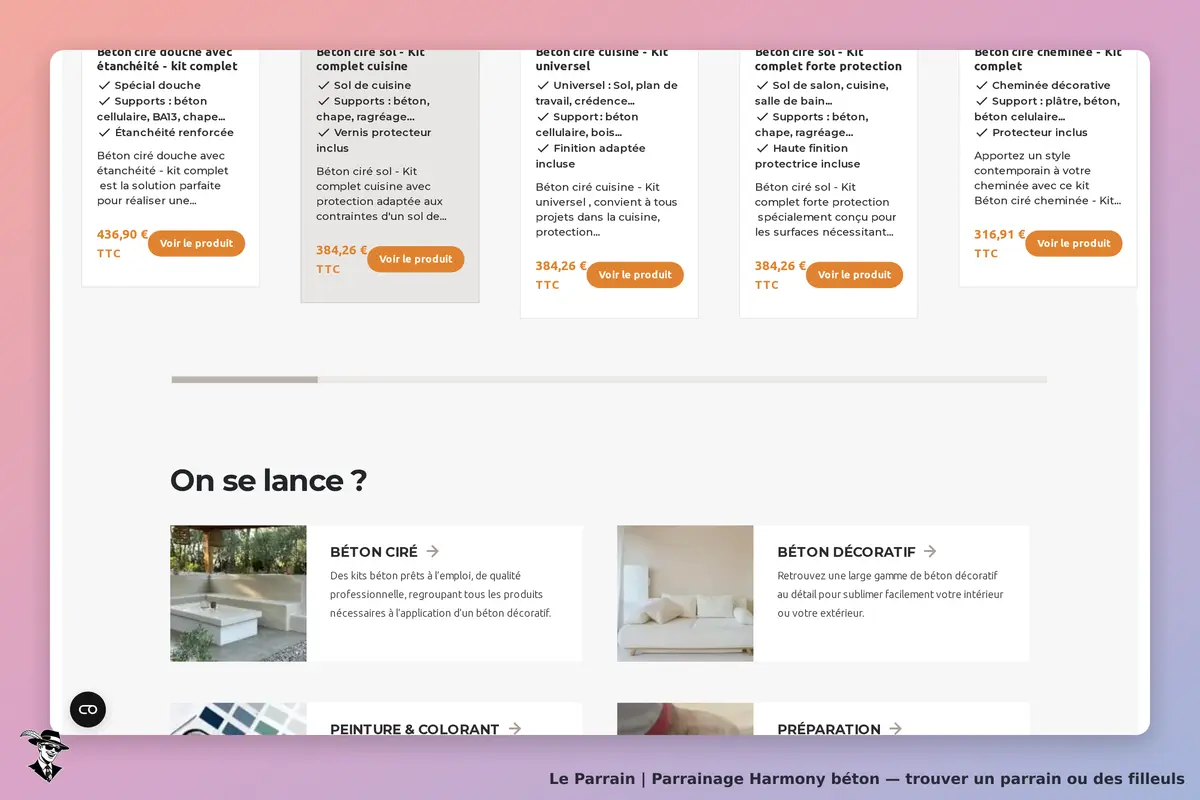The width and height of the screenshot is (1200, 800).
Task: Click 'Voir le produit' for the 316,91 € cheminée kit
Action: click(1074, 243)
